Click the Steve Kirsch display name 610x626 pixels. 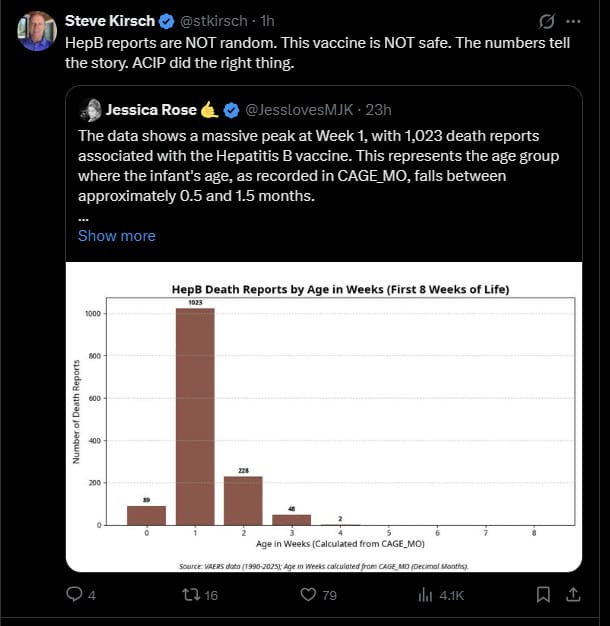(x=110, y=21)
